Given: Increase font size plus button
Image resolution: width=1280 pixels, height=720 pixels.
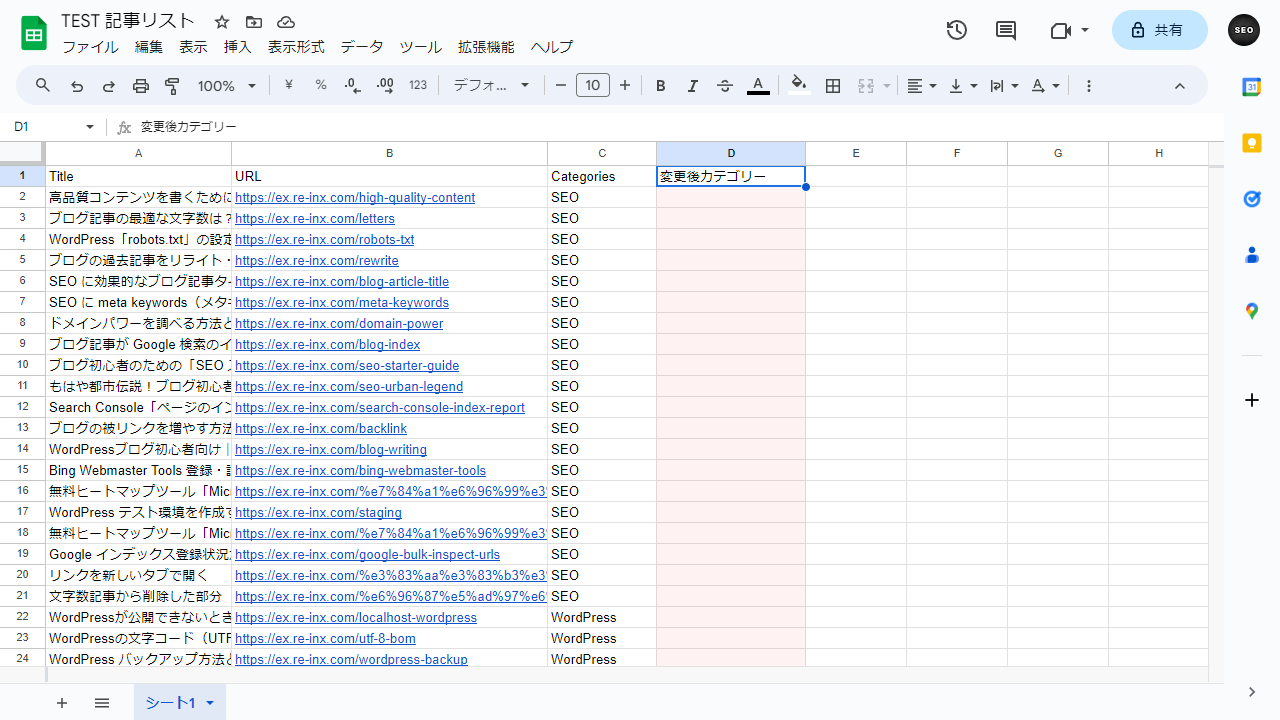Looking at the screenshot, I should point(625,86).
